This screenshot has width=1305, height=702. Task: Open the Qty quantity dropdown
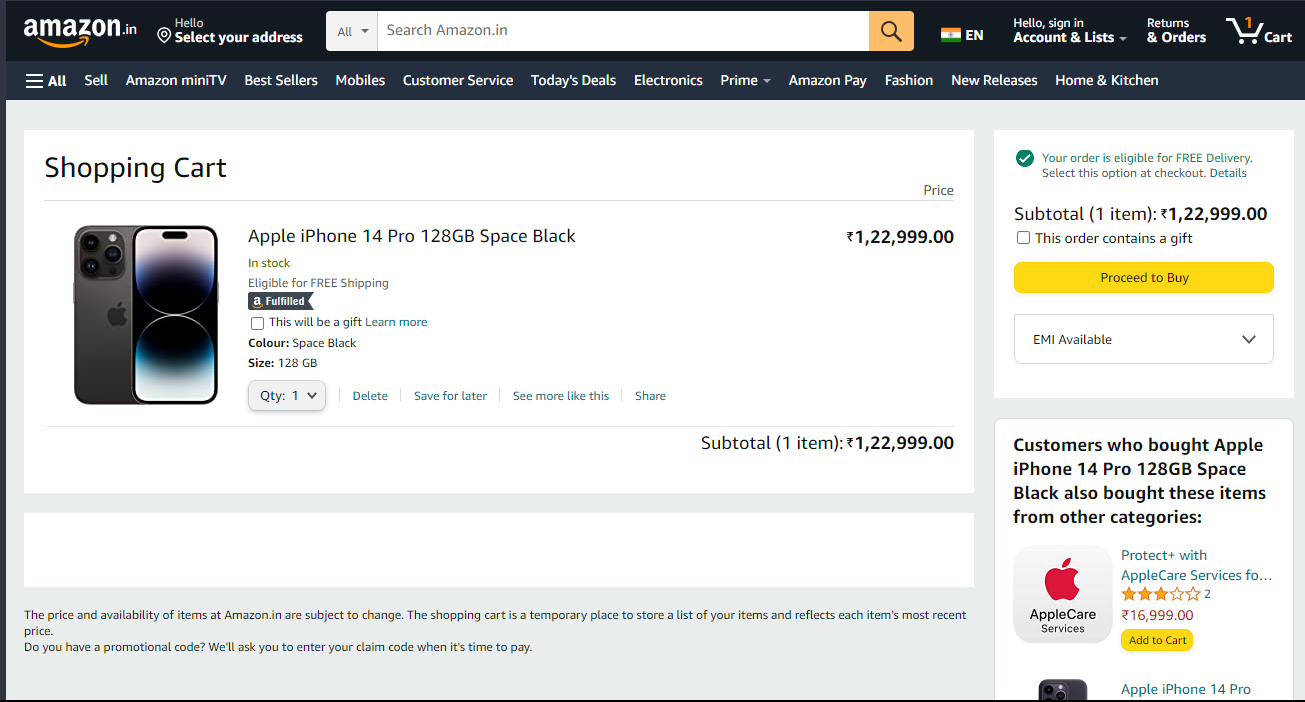287,396
